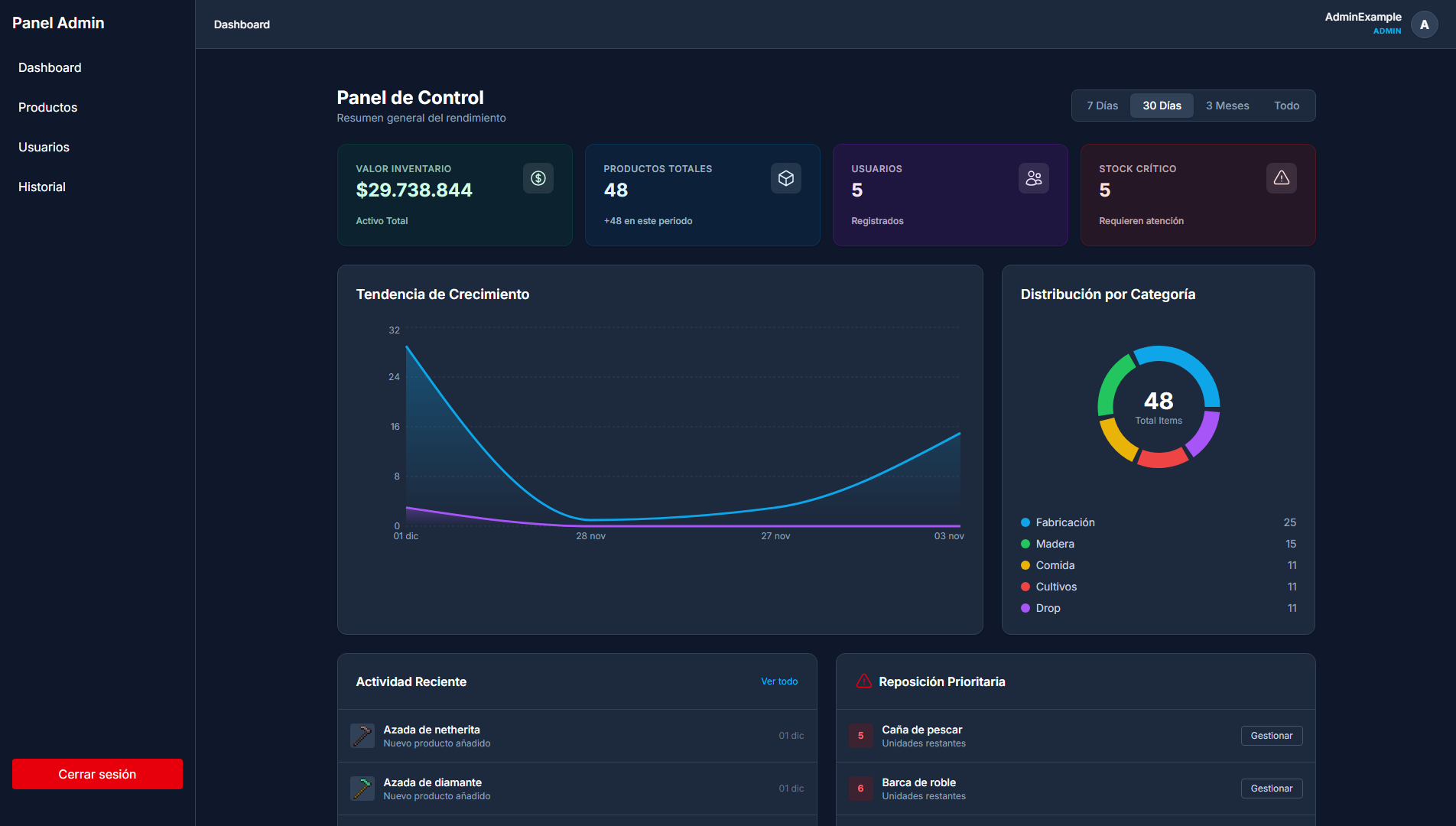The width and height of the screenshot is (1456, 826).
Task: Click the dollar icon on Valor Inventario card
Action: [538, 178]
